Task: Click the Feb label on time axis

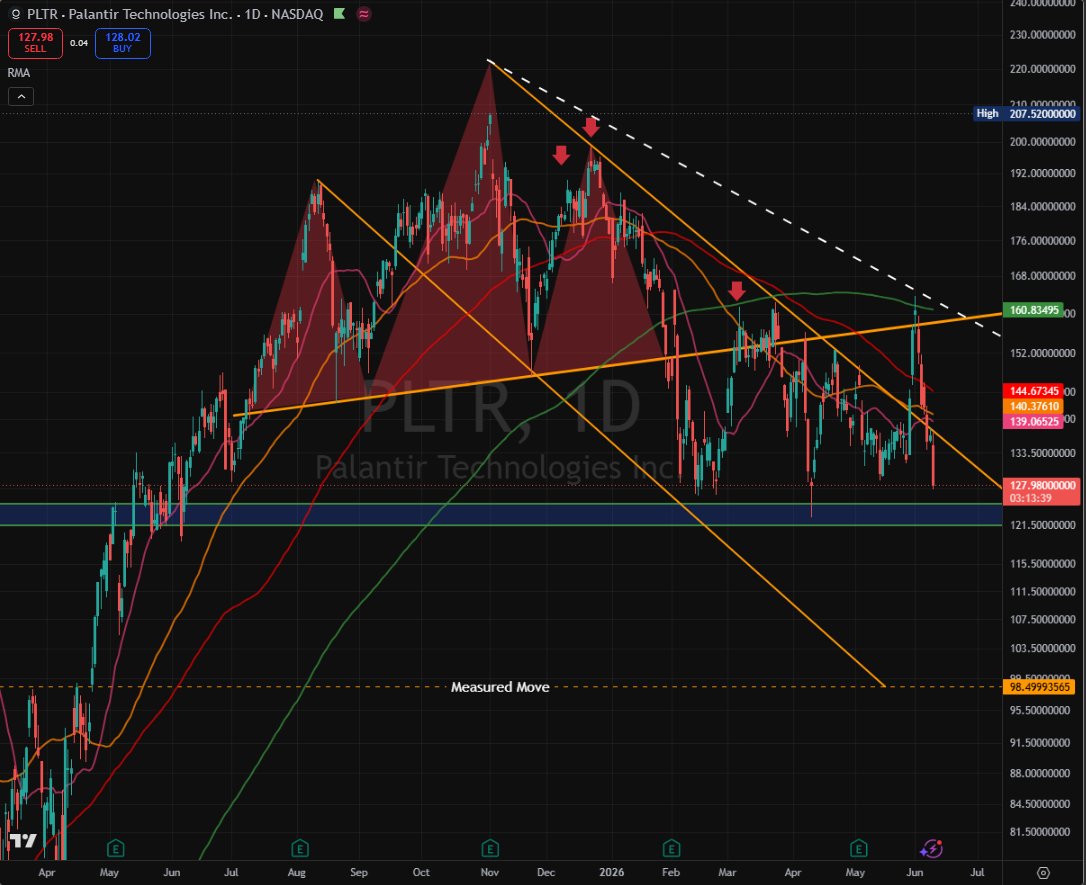Action: 670,873
